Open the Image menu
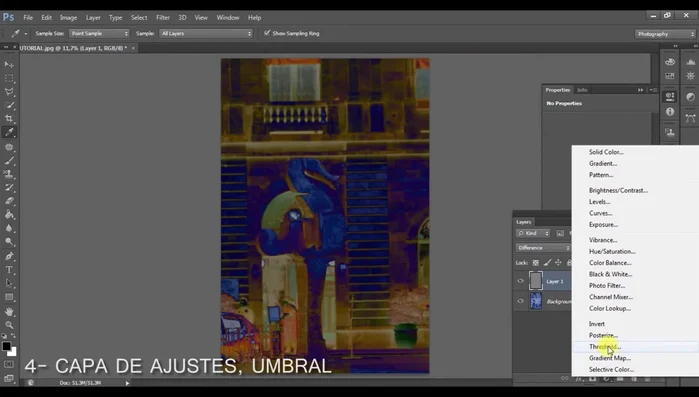The width and height of the screenshot is (699, 397). (68, 17)
